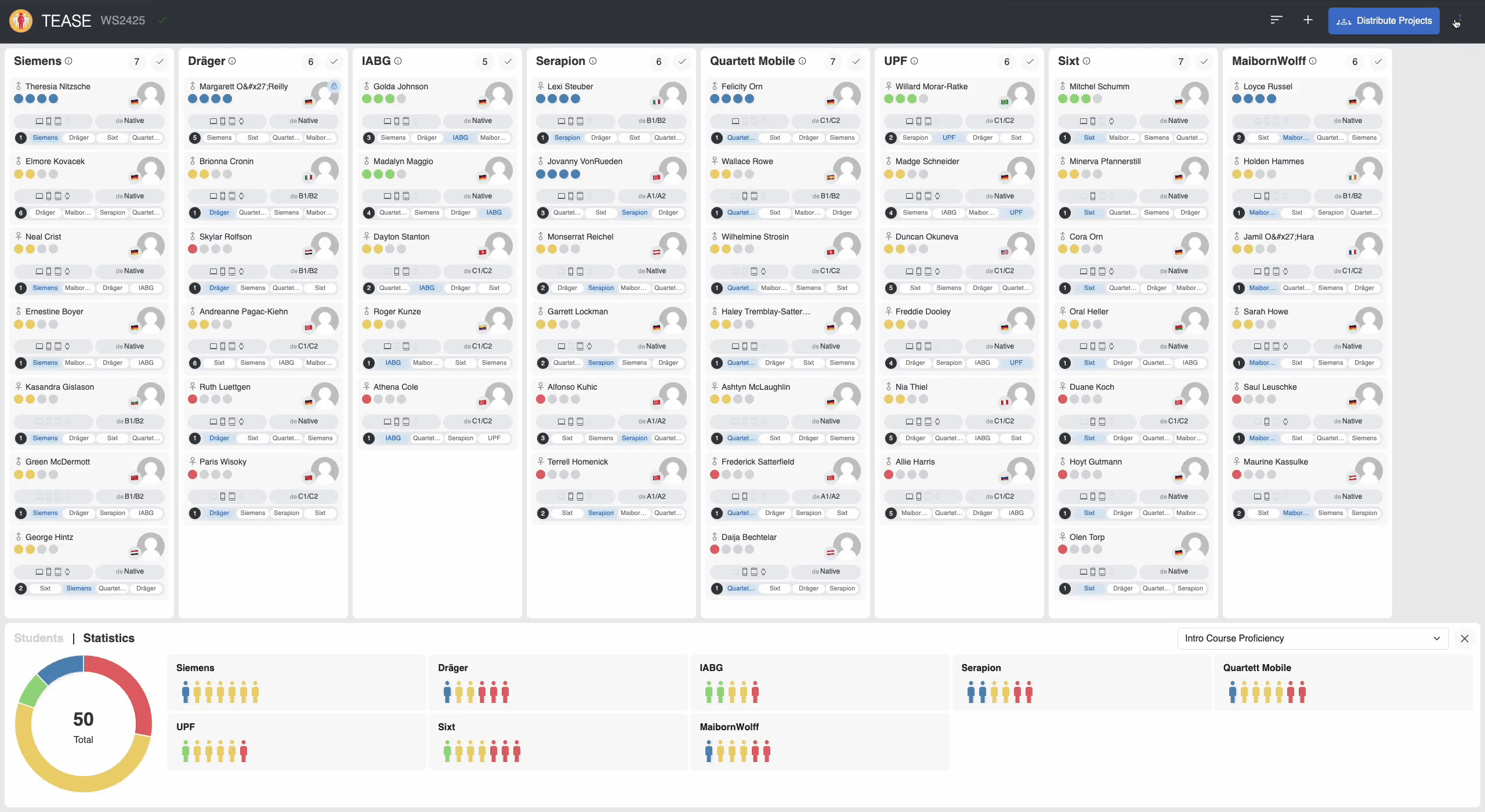
Task: Open the info icon next to Siemens
Action: point(68,61)
